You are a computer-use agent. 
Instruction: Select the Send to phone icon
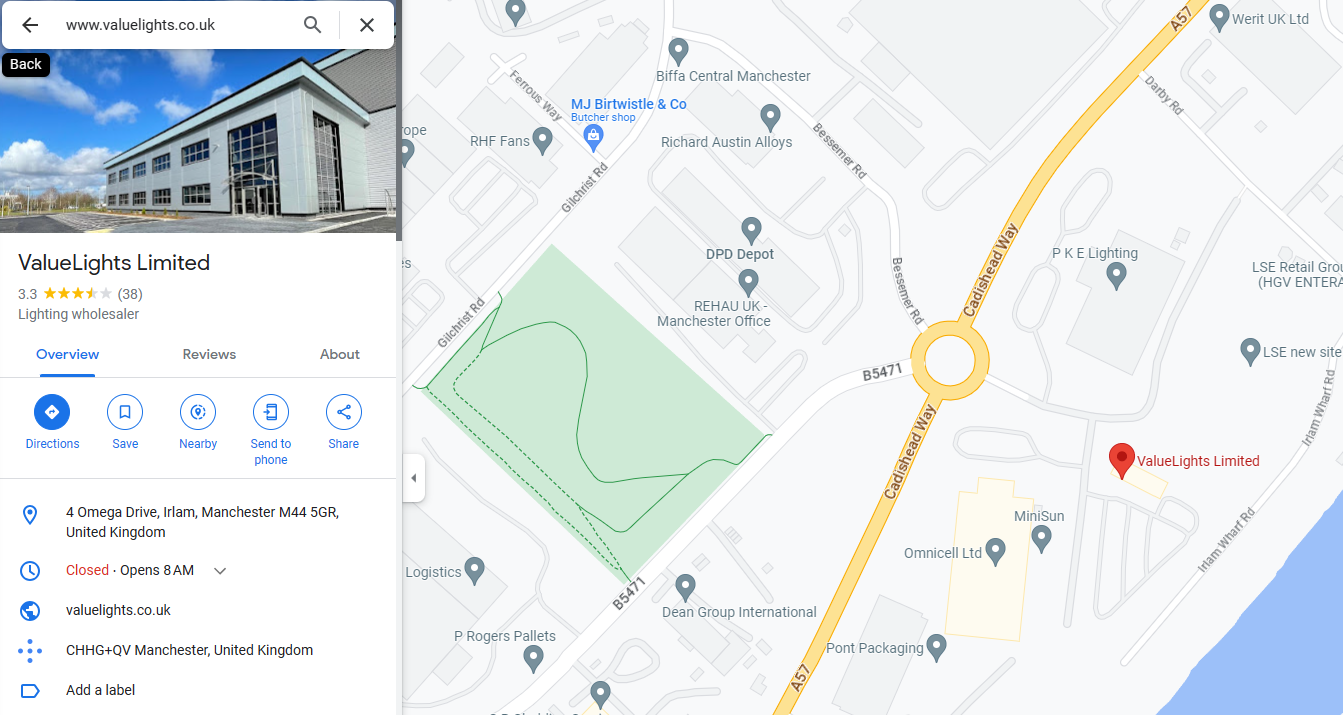click(271, 412)
